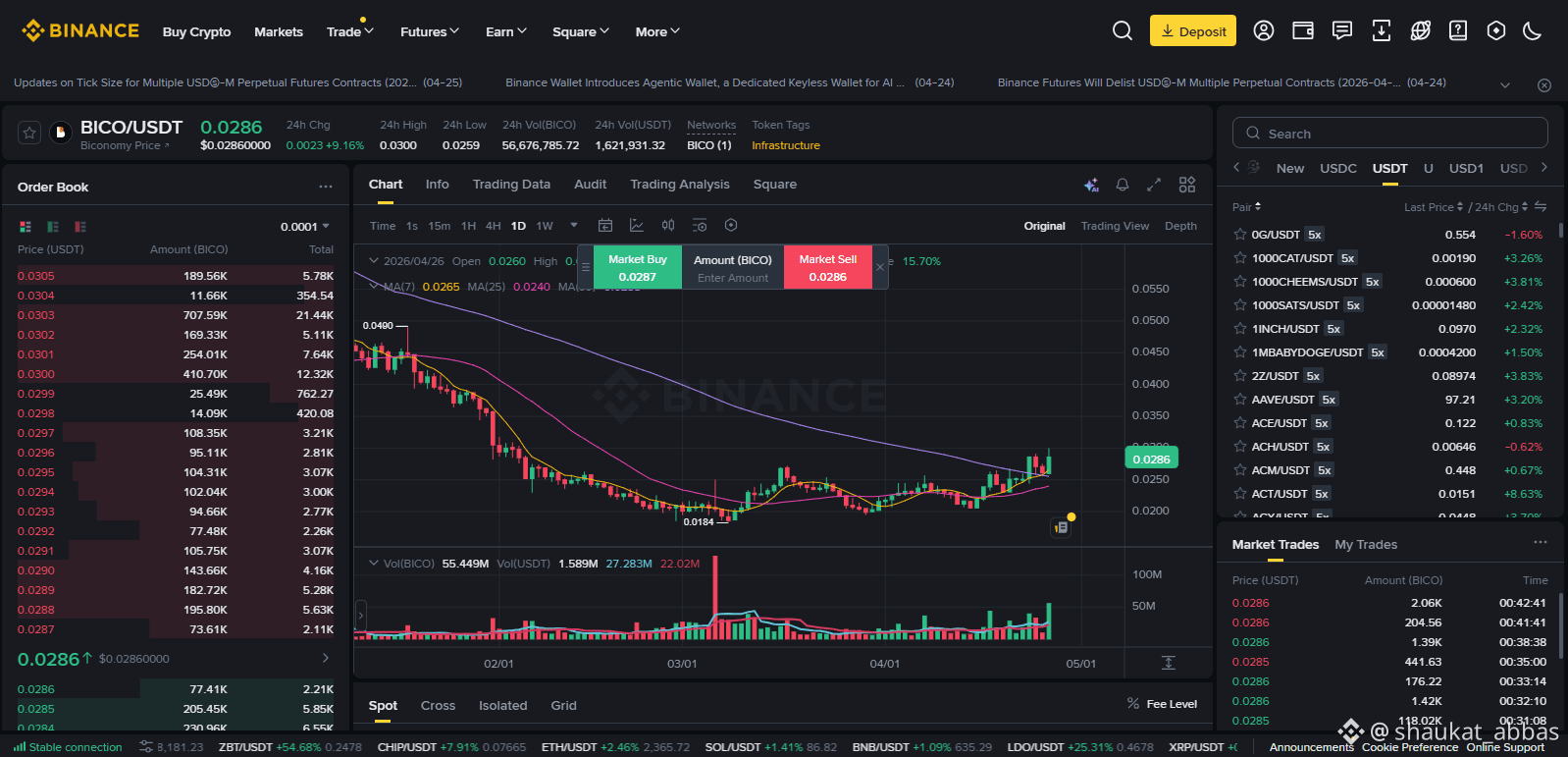Open the Futures dropdown menu
Screen dimensions: 1568x757
(430, 31)
